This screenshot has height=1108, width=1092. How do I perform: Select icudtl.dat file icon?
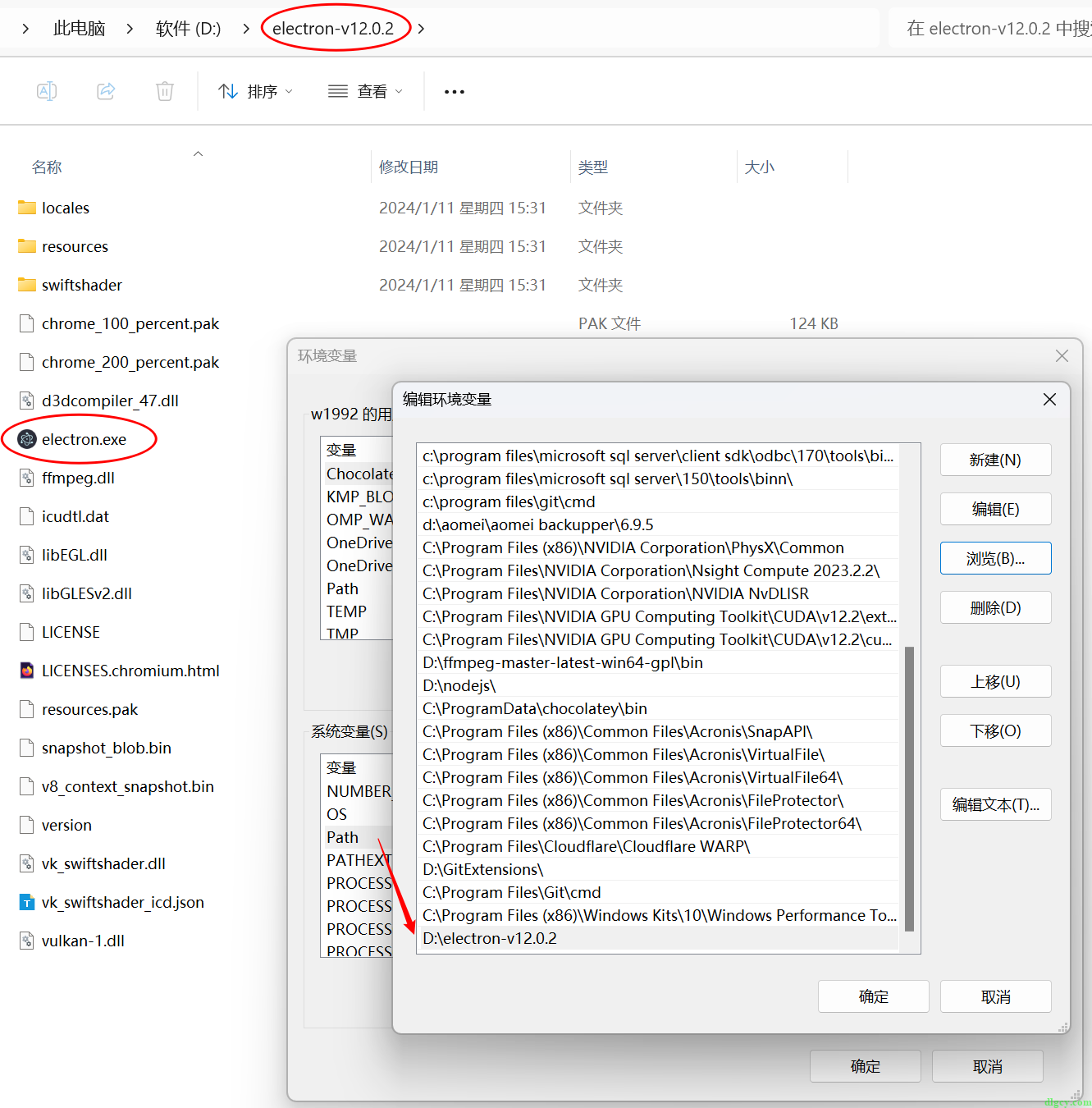point(27,516)
